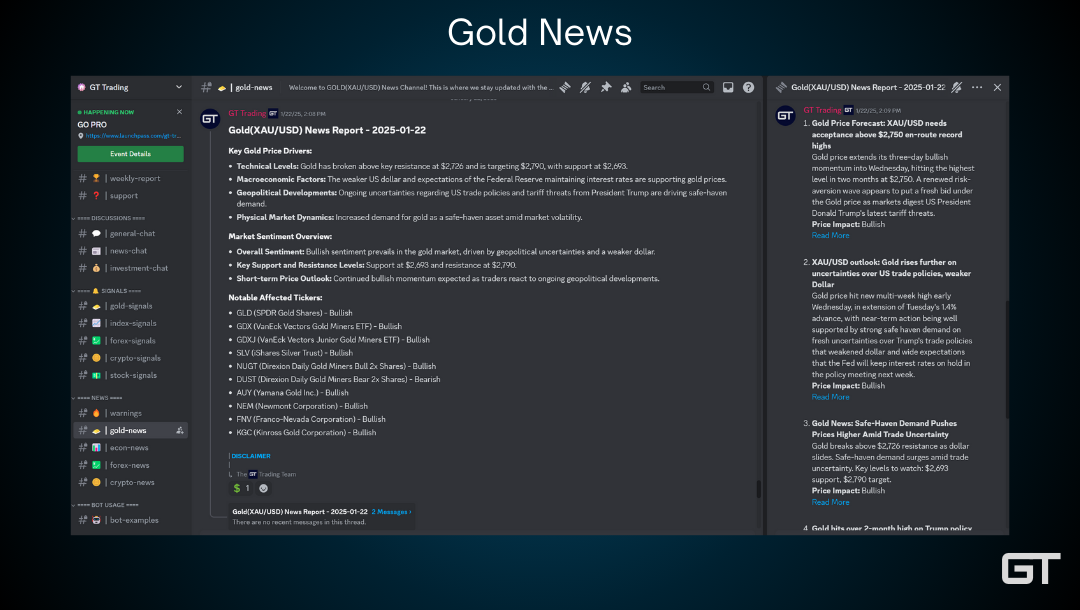
Task: Collapse the NEWS category
Action: coord(98,398)
